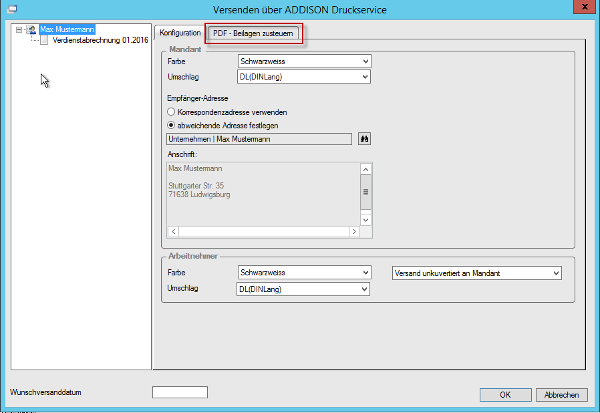This screenshot has height=413, width=600.
Task: Switch to the Konfiguration tab
Action: click(x=180, y=33)
